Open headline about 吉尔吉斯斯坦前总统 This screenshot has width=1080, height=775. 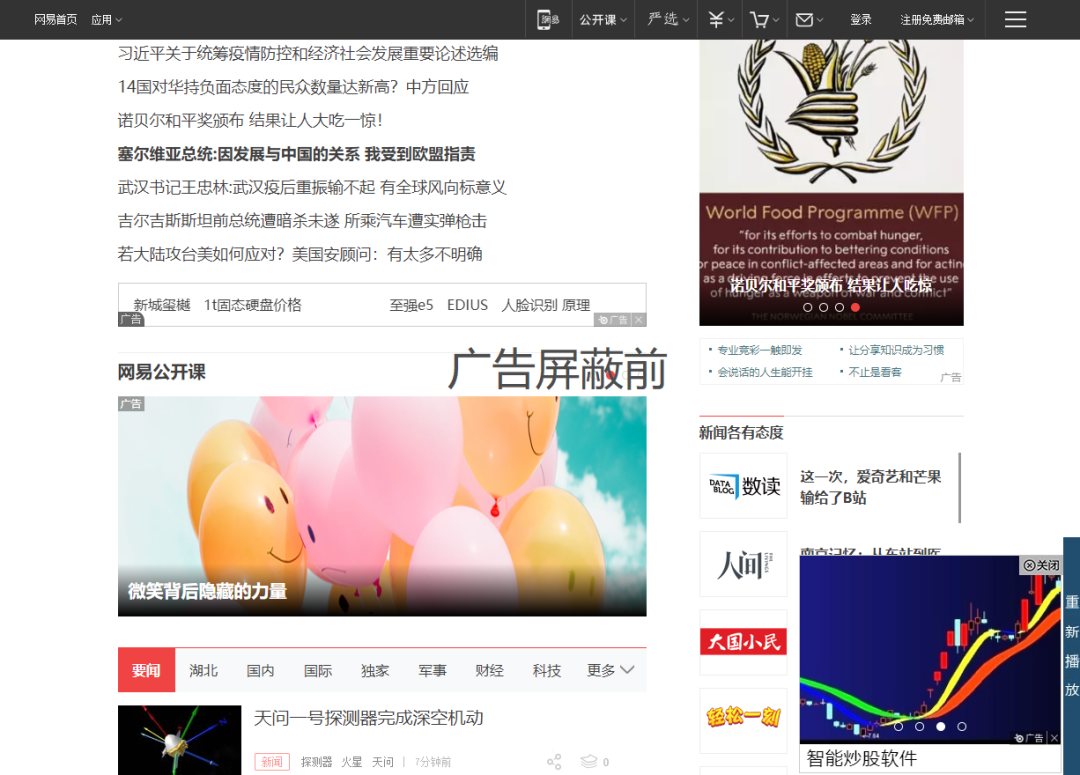tap(302, 221)
